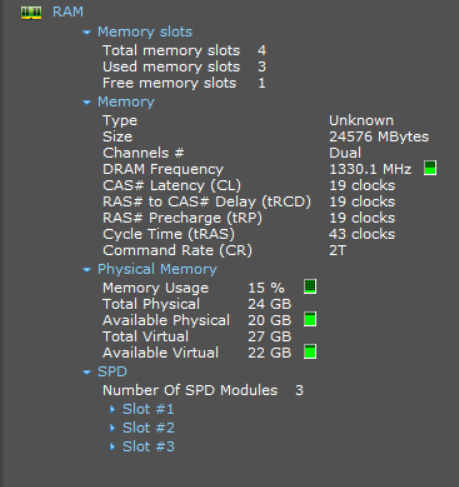Collapse the SPD section arrow
Viewport: 459px width, 487px height.
(x=87, y=372)
